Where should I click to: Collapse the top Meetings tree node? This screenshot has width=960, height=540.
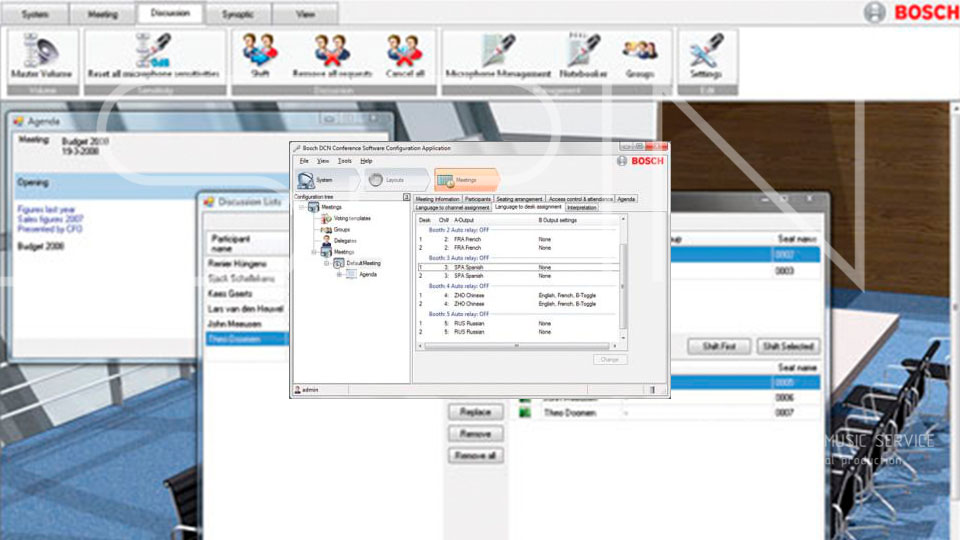(x=300, y=207)
